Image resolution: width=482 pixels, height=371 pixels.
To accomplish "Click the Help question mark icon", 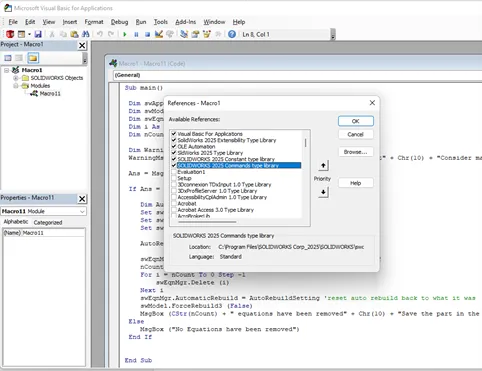I will point(232,34).
